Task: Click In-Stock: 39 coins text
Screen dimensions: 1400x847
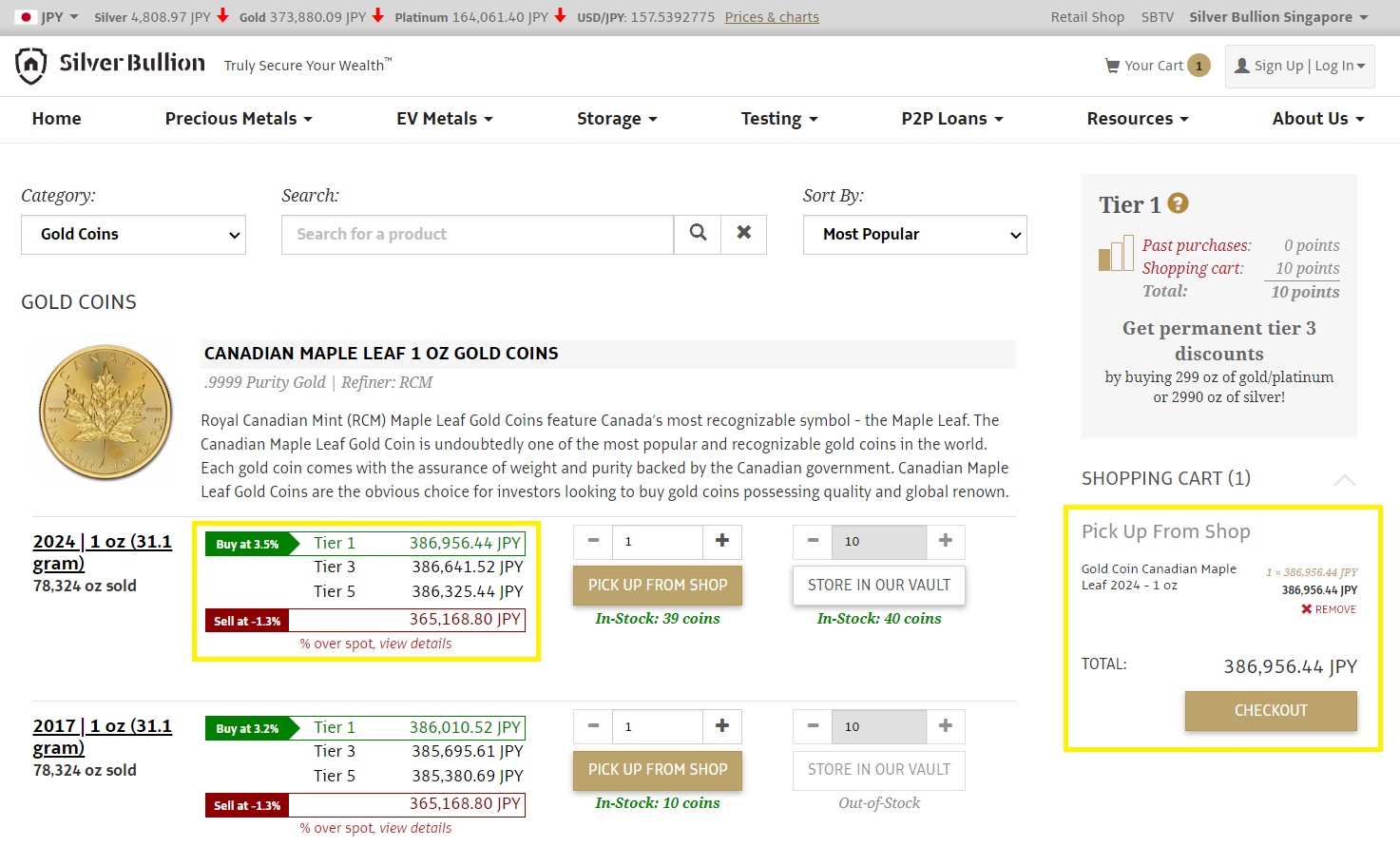Action: [x=658, y=619]
